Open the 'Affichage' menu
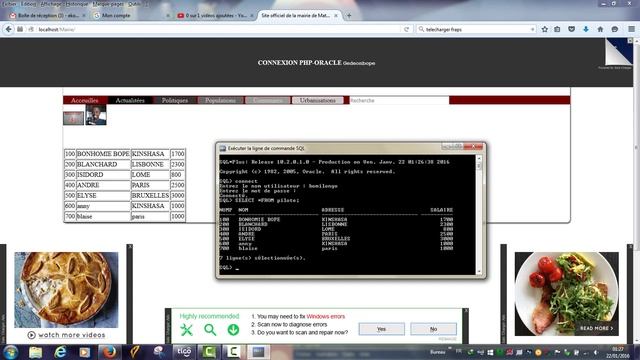The image size is (640, 360). click(x=50, y=4)
